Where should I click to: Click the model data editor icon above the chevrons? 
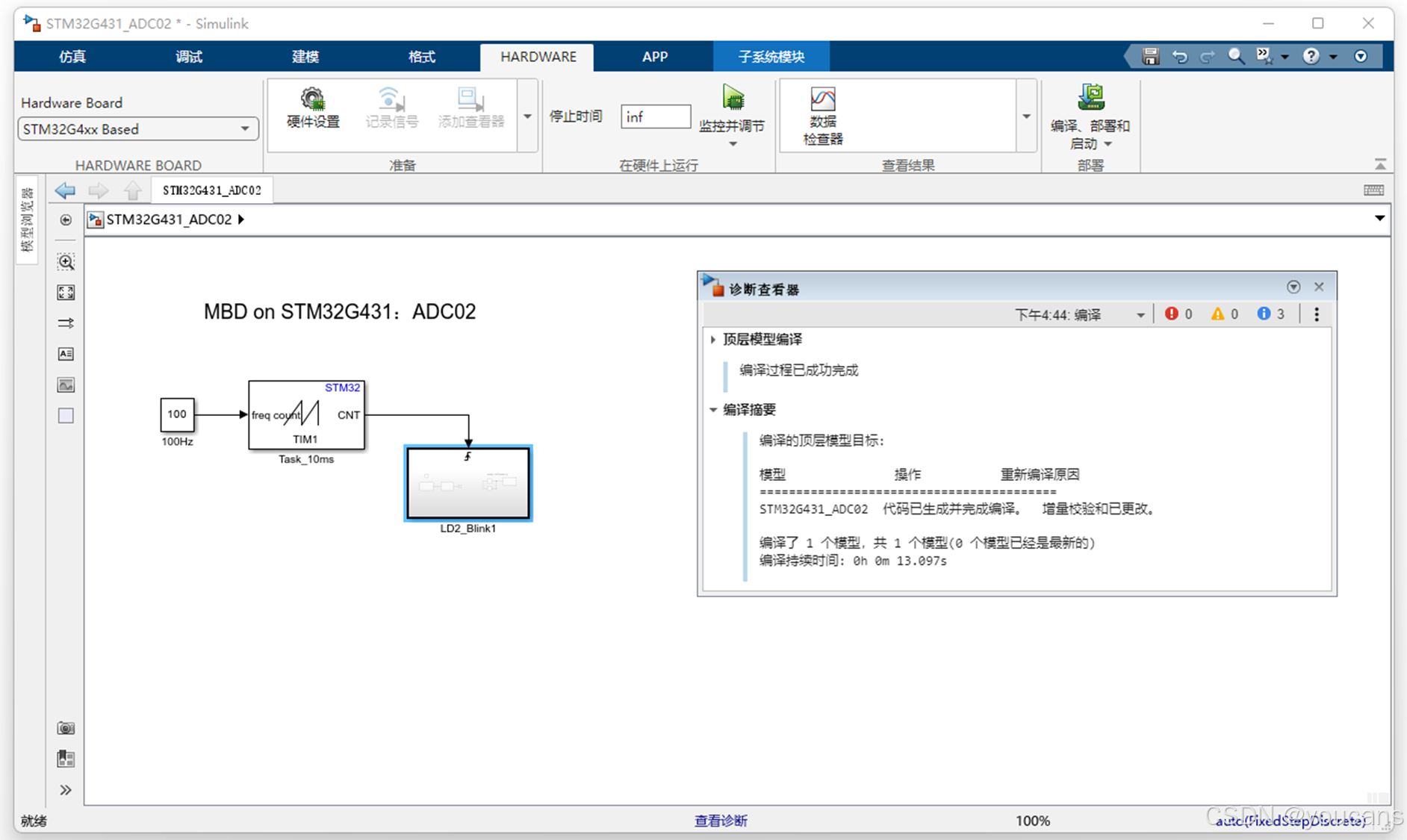coord(66,759)
